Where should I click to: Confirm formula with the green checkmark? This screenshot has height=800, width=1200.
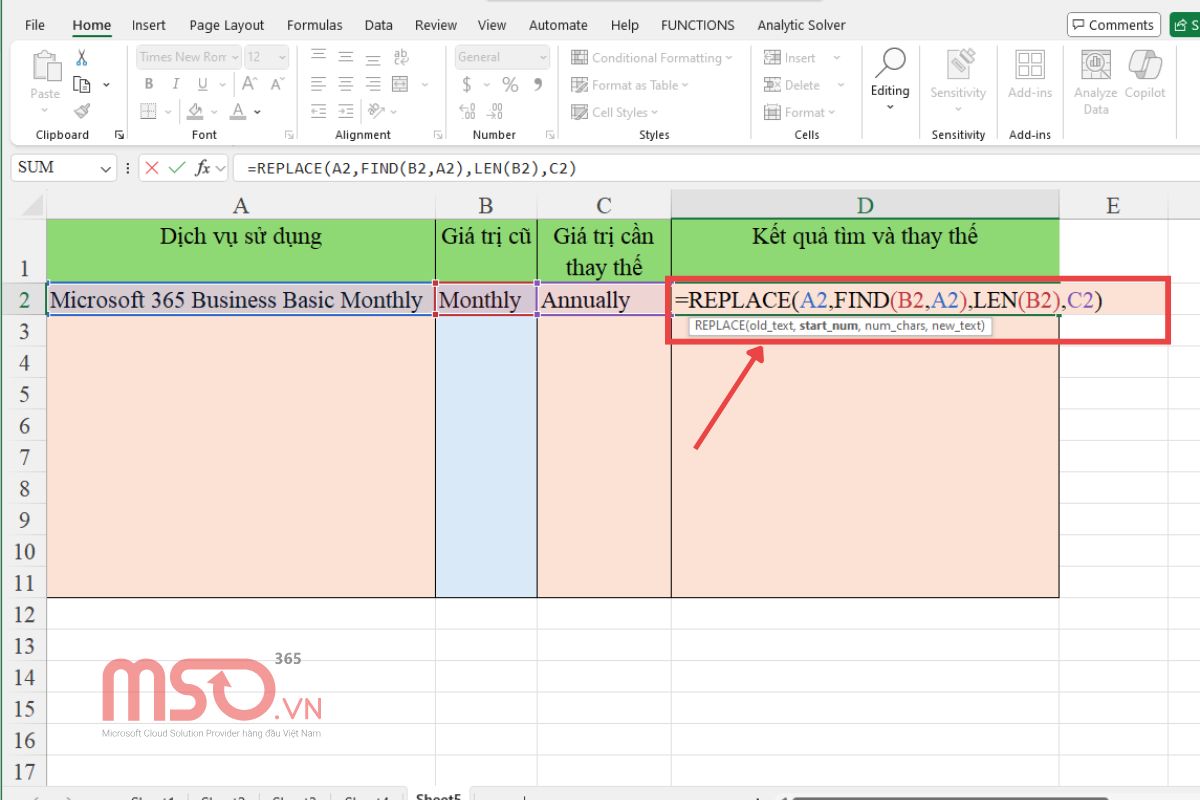[x=177, y=168]
